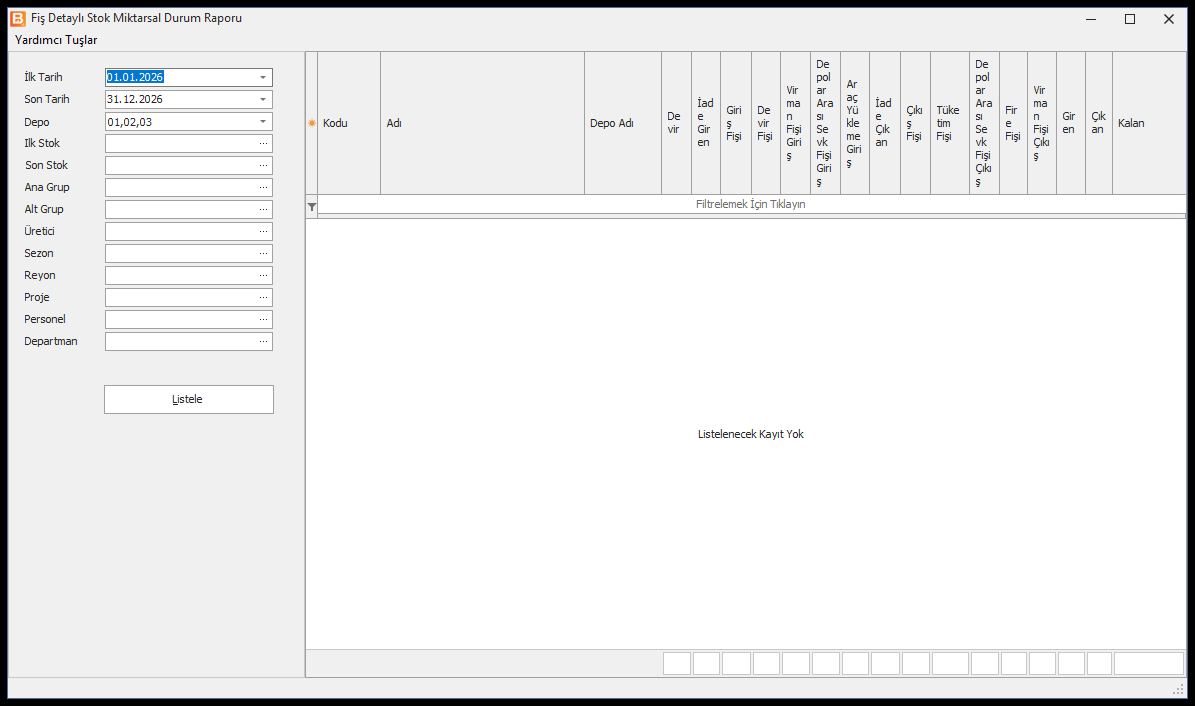Viewport: 1195px width, 706px height.
Task: Open browse ellipsis for Üretici field
Action: [x=263, y=232]
